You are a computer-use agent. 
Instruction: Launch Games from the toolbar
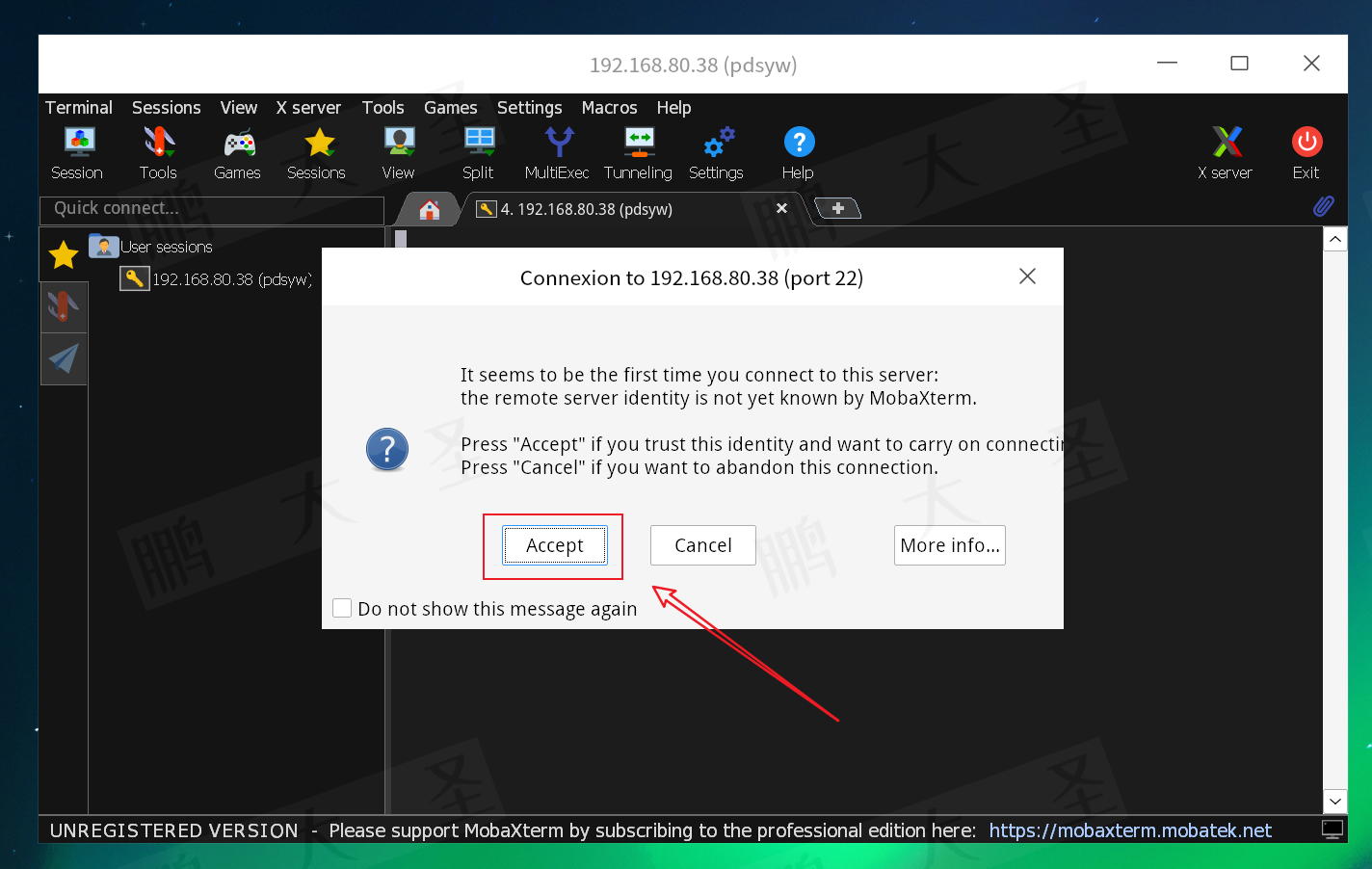(237, 153)
